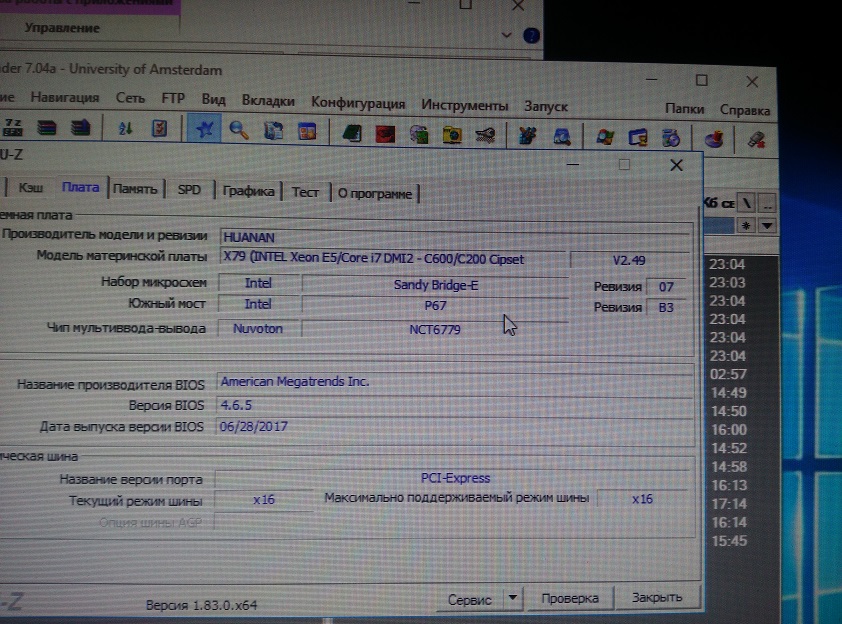The image size is (842, 624).
Task: Open the Графика tab
Action: (248, 191)
